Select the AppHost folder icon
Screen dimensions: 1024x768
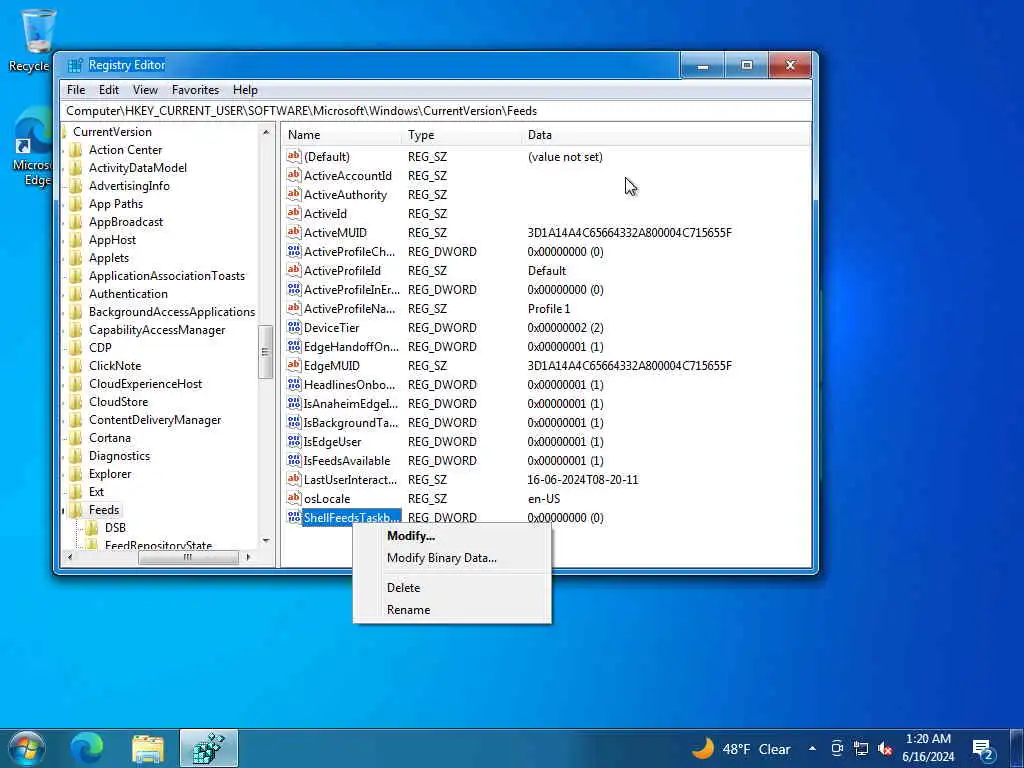pyautogui.click(x=76, y=240)
